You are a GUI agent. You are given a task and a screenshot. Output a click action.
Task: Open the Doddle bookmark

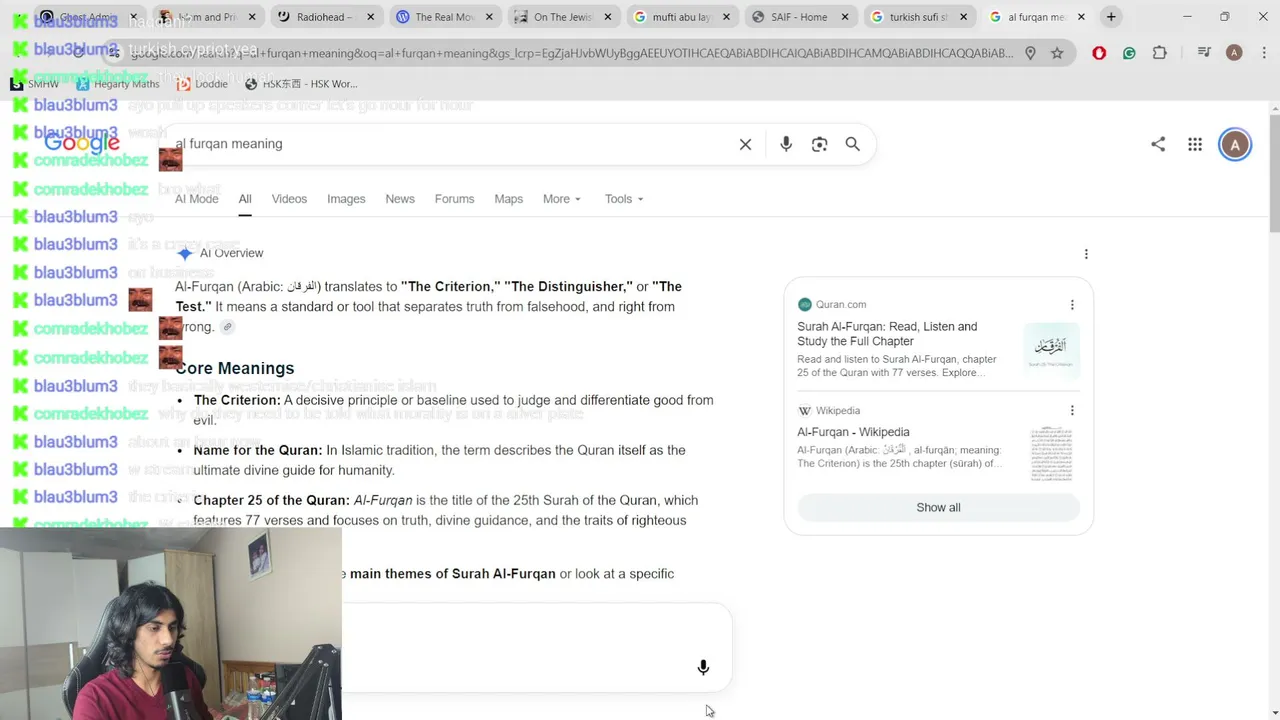tap(202, 84)
